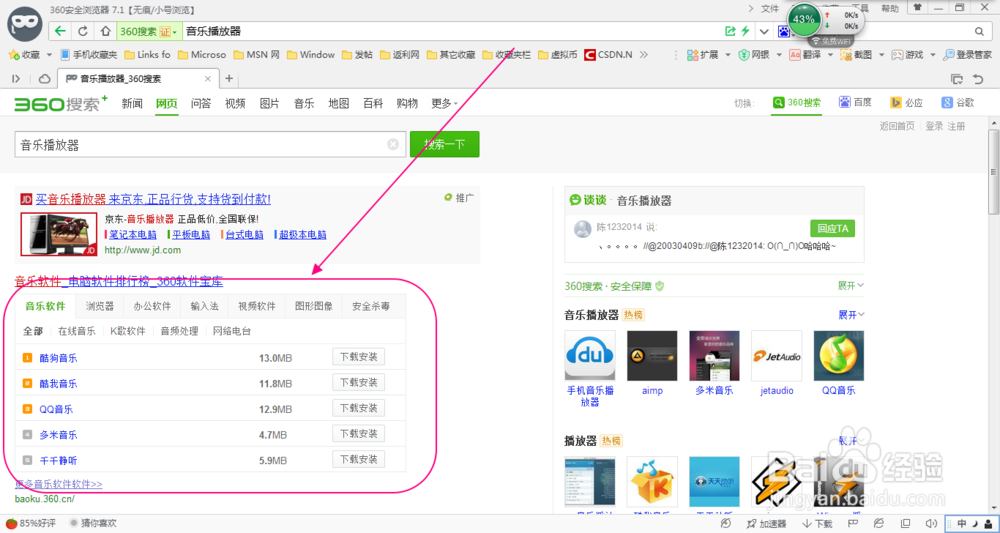Expand the 360搜索·安全保障 section with 展开
The height and width of the screenshot is (533, 1000).
pyautogui.click(x=851, y=286)
